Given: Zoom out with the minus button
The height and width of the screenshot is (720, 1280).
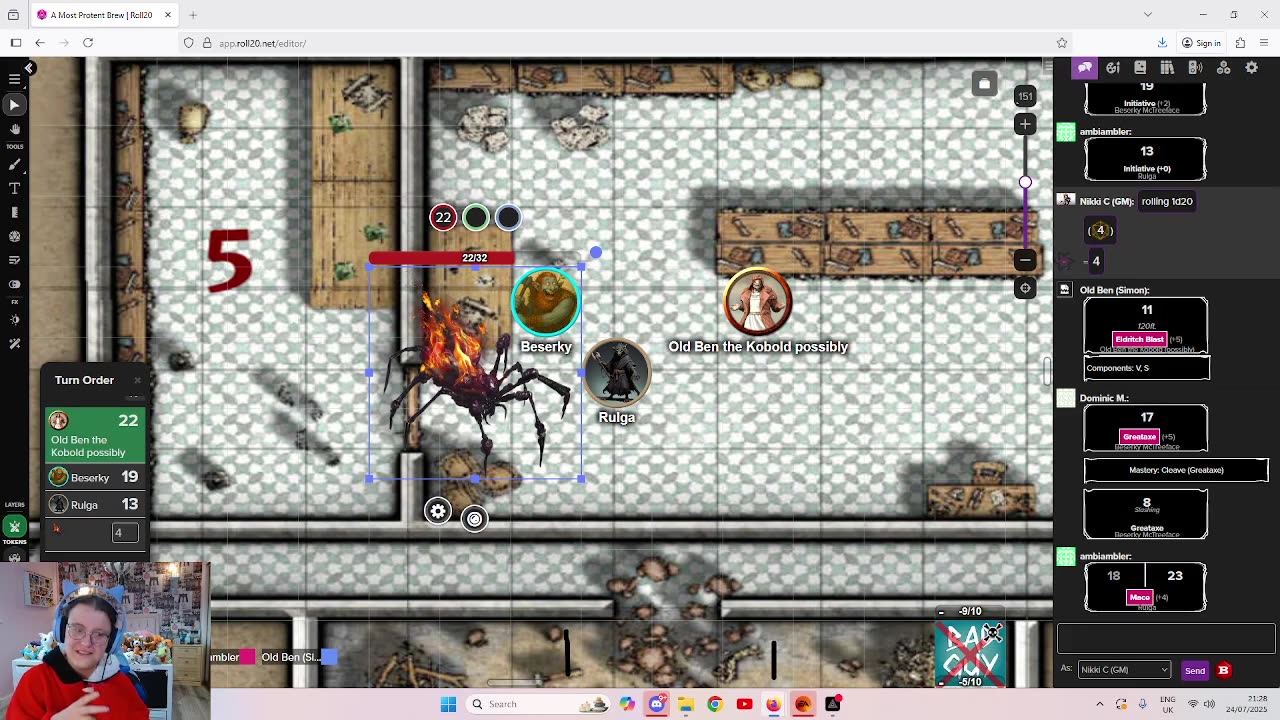Looking at the screenshot, I should coord(1025,260).
